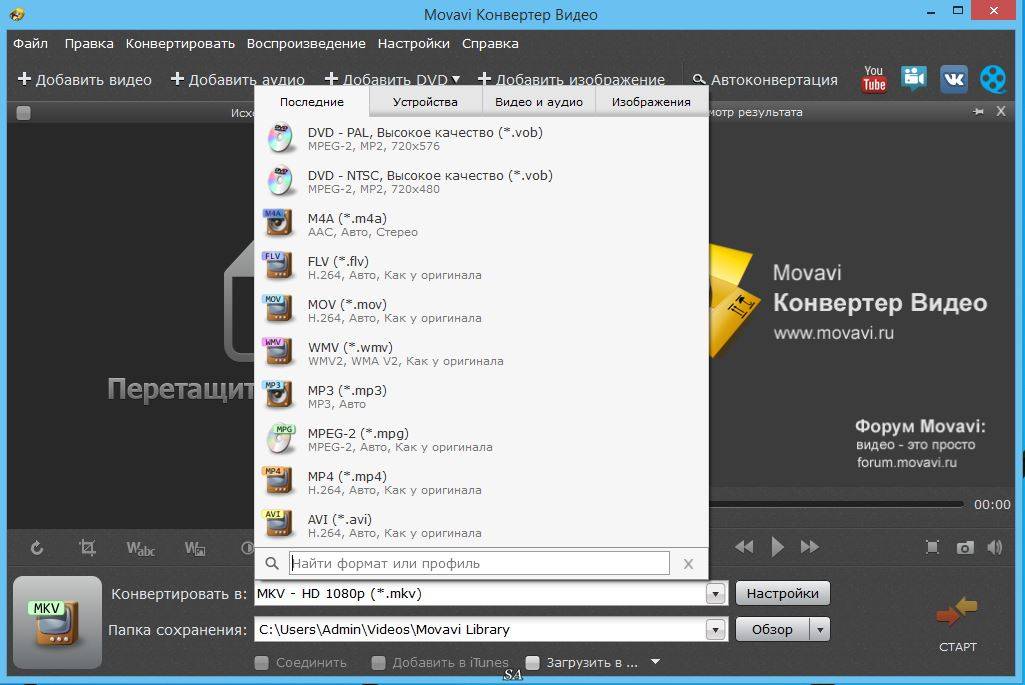The width and height of the screenshot is (1025, 685).
Task: Open the Справка menu
Action: click(x=490, y=43)
